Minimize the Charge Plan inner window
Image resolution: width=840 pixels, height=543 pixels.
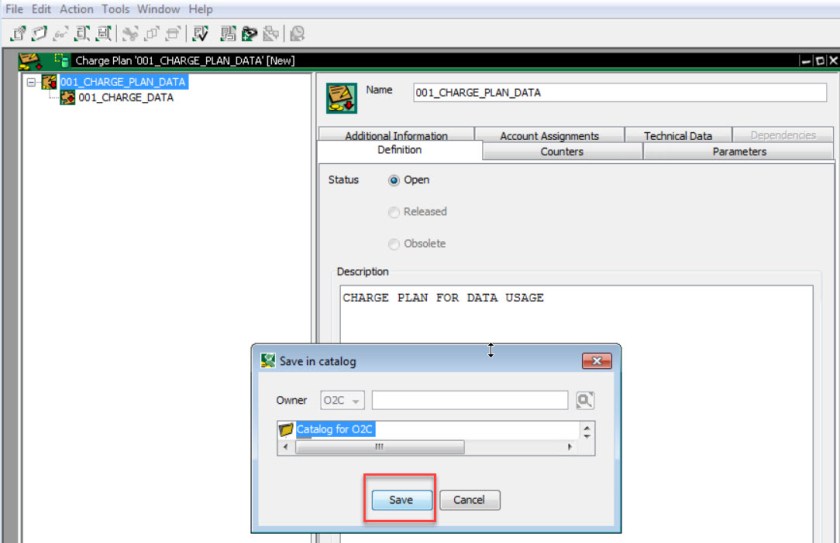point(806,61)
